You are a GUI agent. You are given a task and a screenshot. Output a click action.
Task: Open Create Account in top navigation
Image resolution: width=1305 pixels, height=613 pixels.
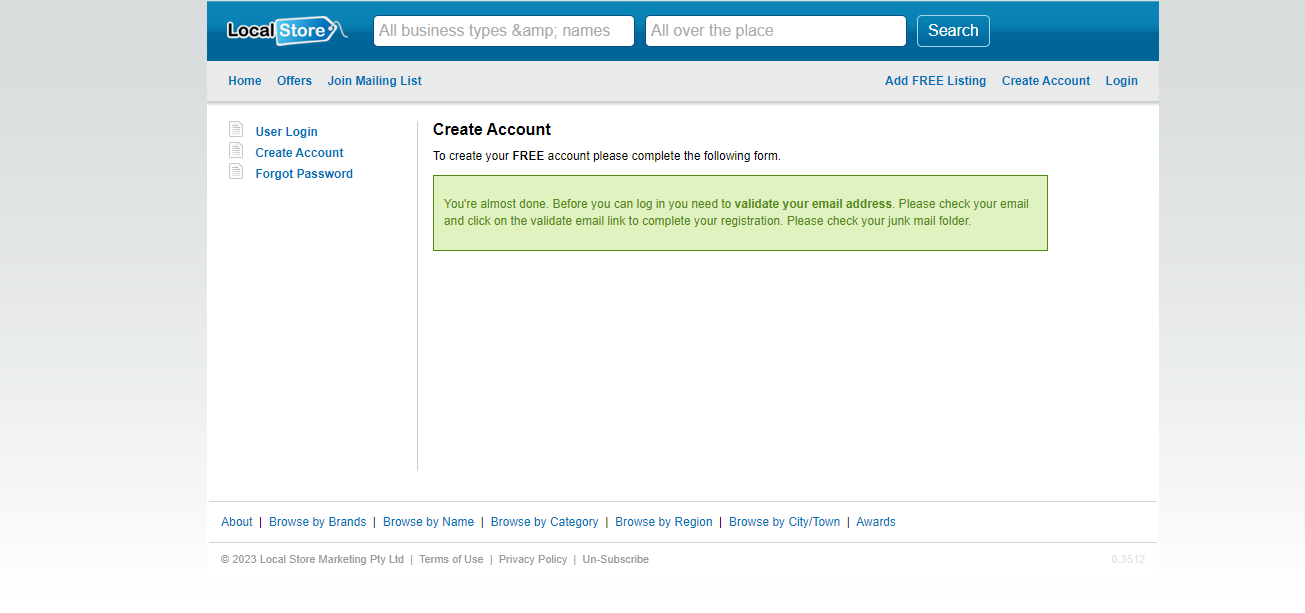tap(1045, 81)
